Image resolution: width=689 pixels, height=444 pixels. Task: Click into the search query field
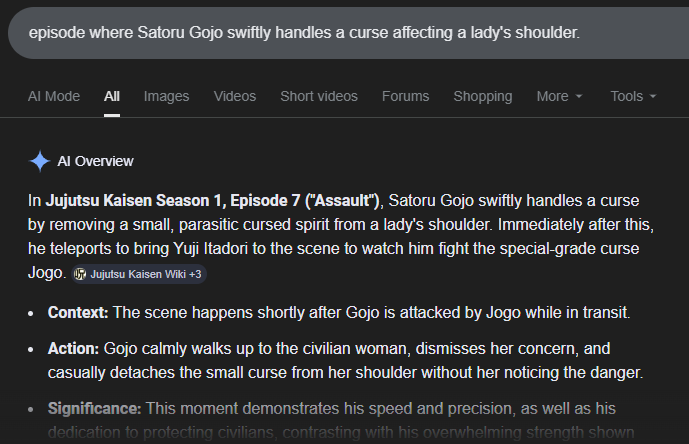(x=304, y=33)
